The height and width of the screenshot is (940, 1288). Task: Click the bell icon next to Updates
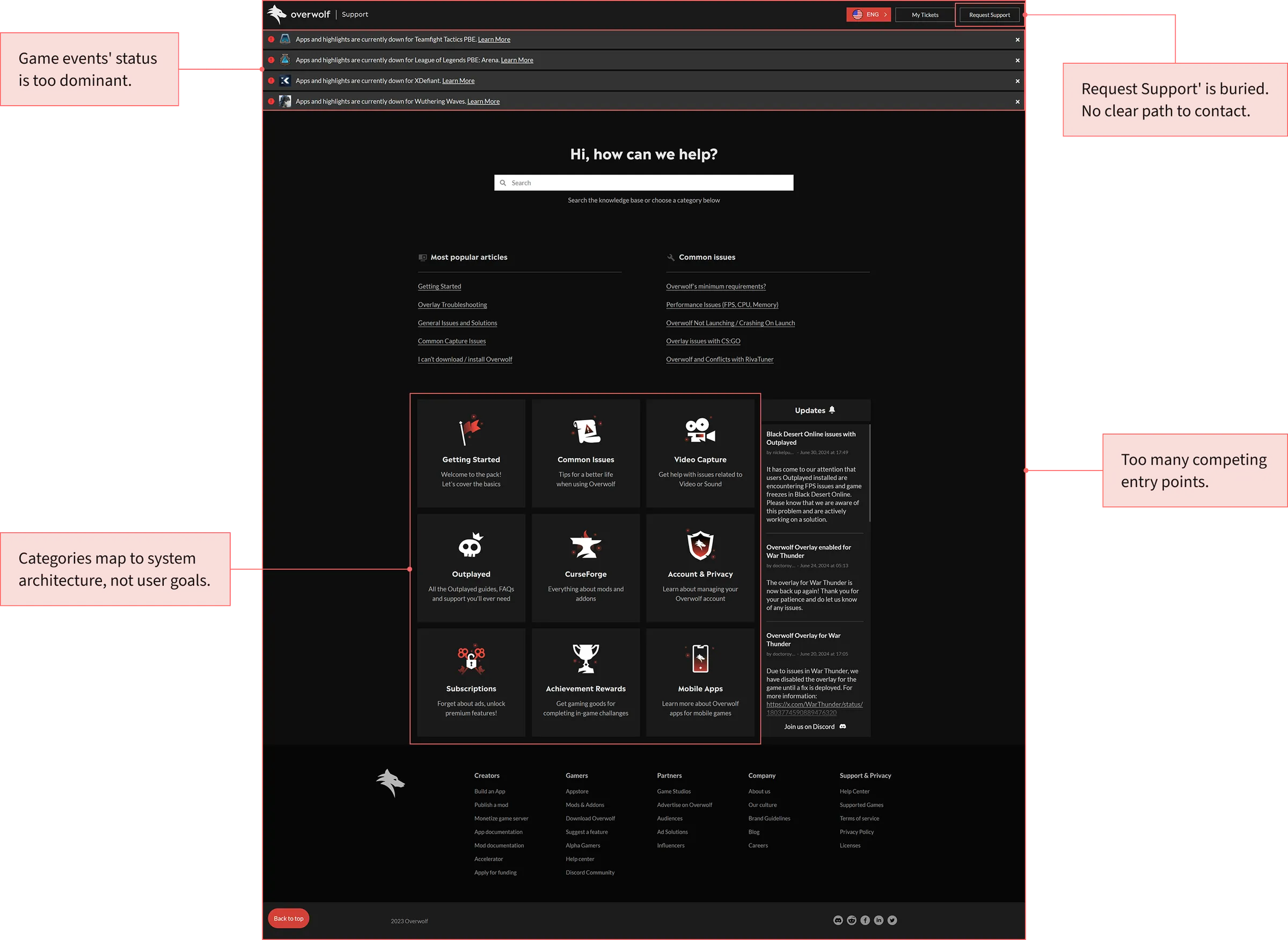pyautogui.click(x=832, y=410)
